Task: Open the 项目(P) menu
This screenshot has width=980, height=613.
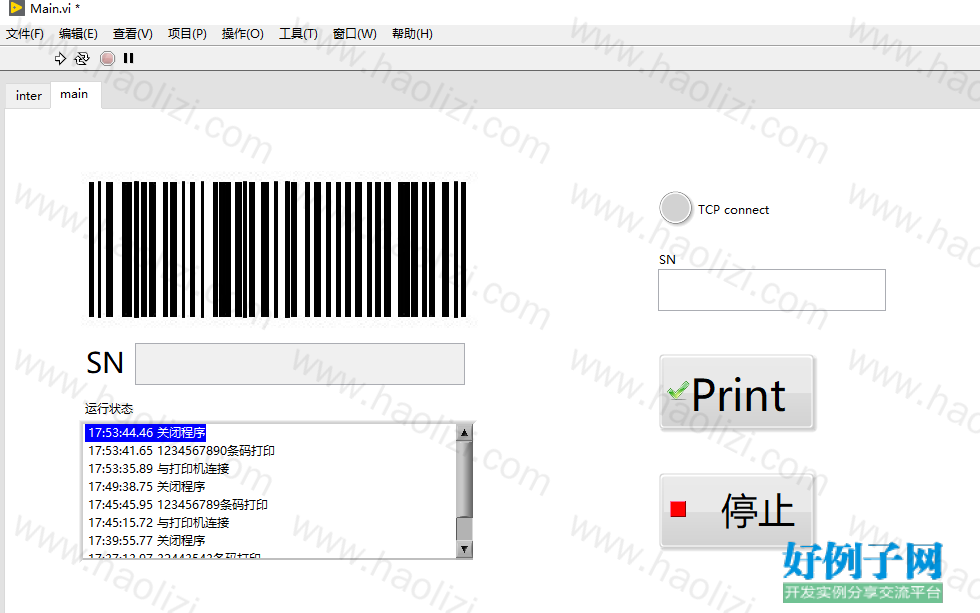Action: [x=187, y=34]
